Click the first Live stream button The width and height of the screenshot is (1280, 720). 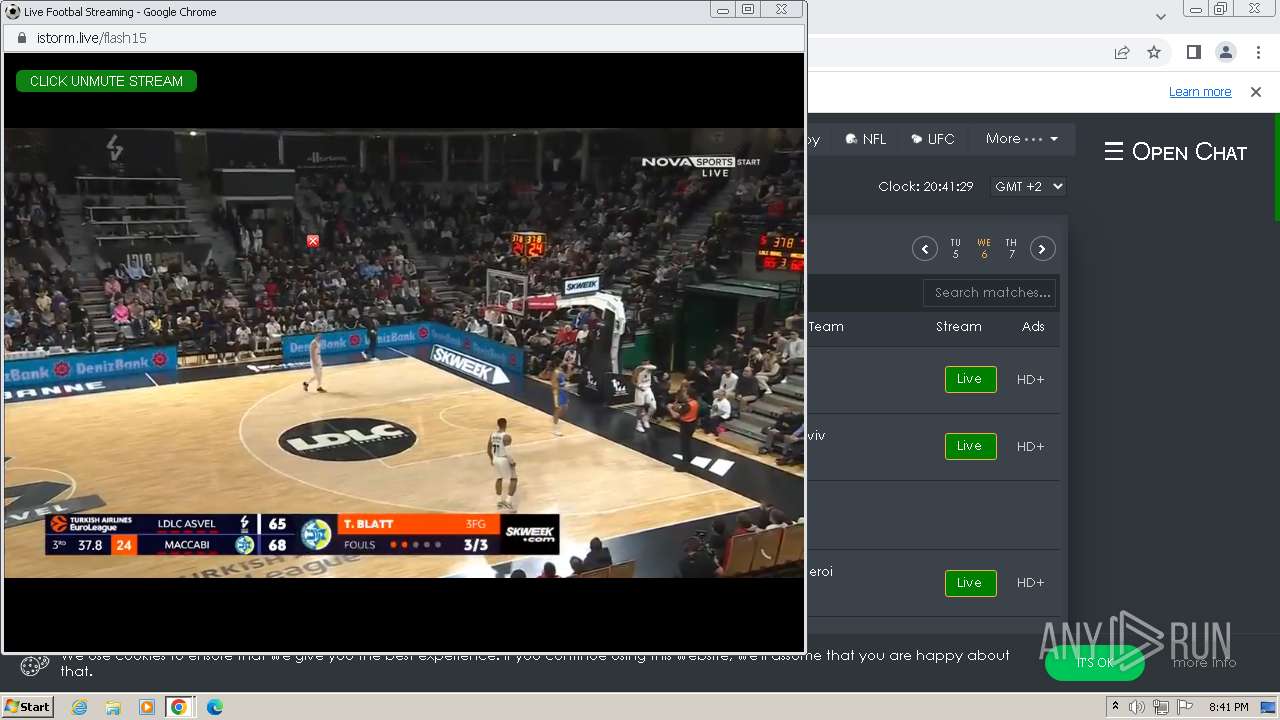click(x=970, y=379)
